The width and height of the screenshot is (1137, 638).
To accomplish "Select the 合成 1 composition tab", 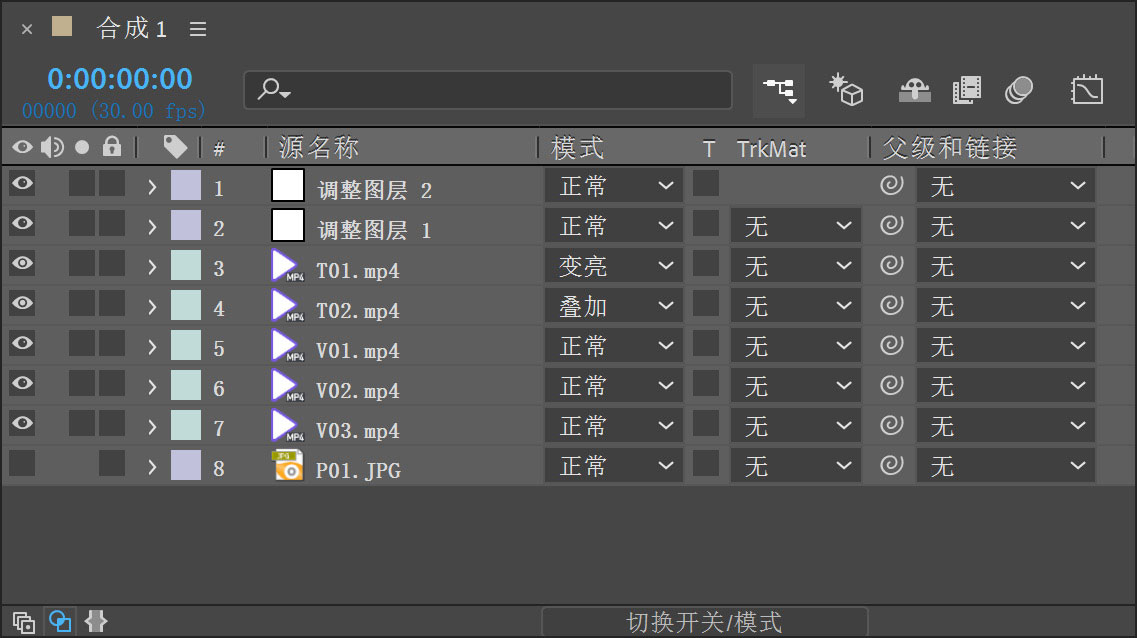I will 131,28.
